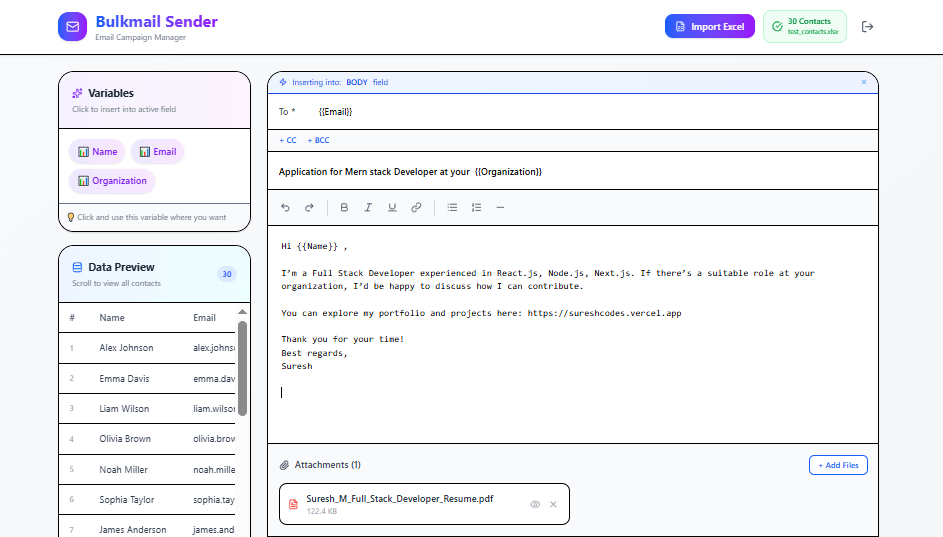The width and height of the screenshot is (943, 537).
Task: Insert the Email variable
Action: [158, 152]
